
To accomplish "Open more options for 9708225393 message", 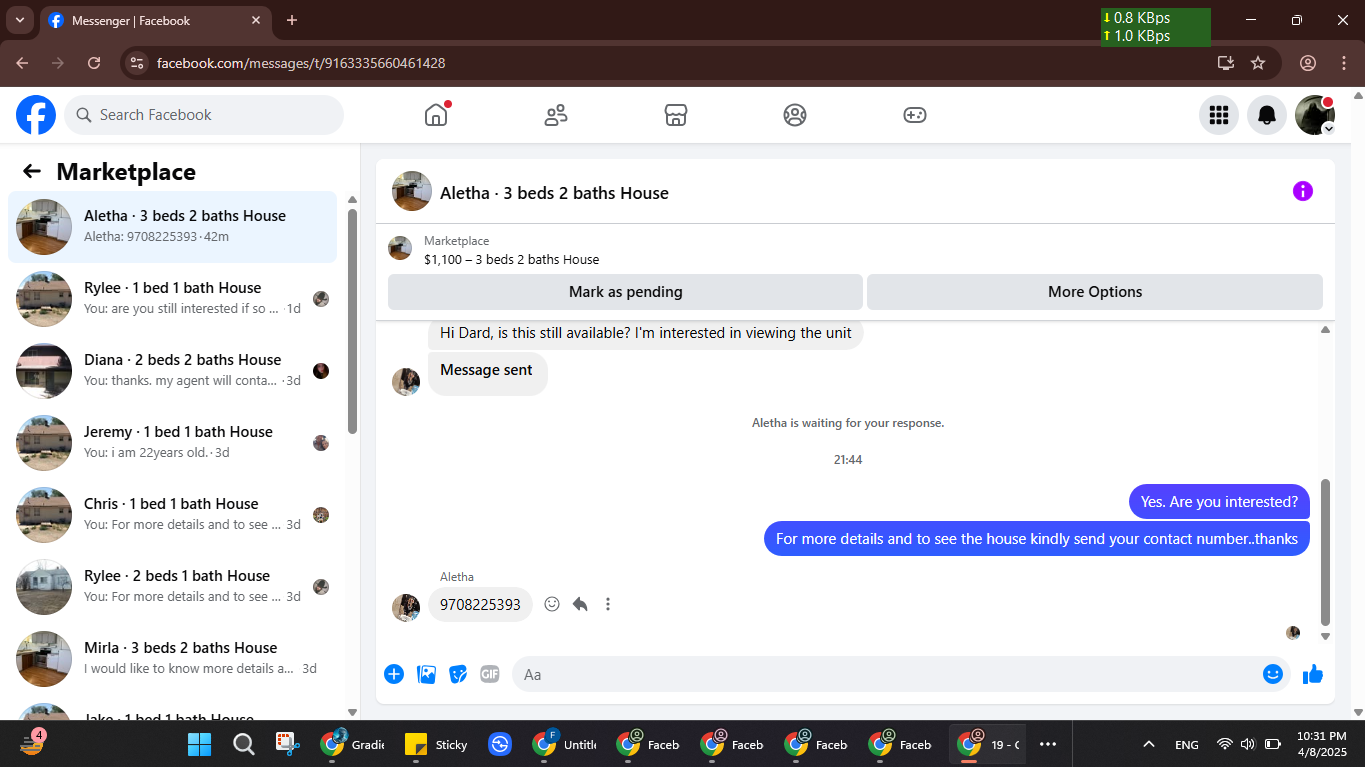I will pos(608,604).
